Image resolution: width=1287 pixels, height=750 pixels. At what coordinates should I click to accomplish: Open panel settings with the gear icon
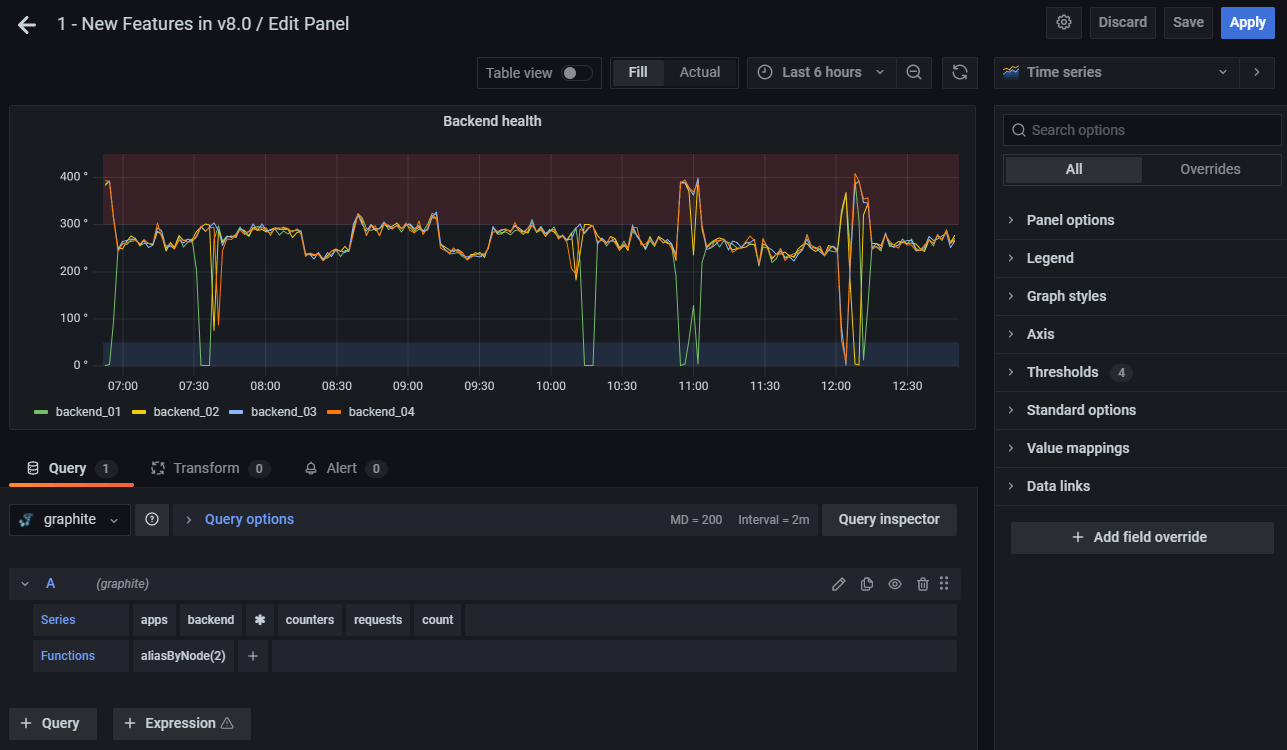(1063, 22)
